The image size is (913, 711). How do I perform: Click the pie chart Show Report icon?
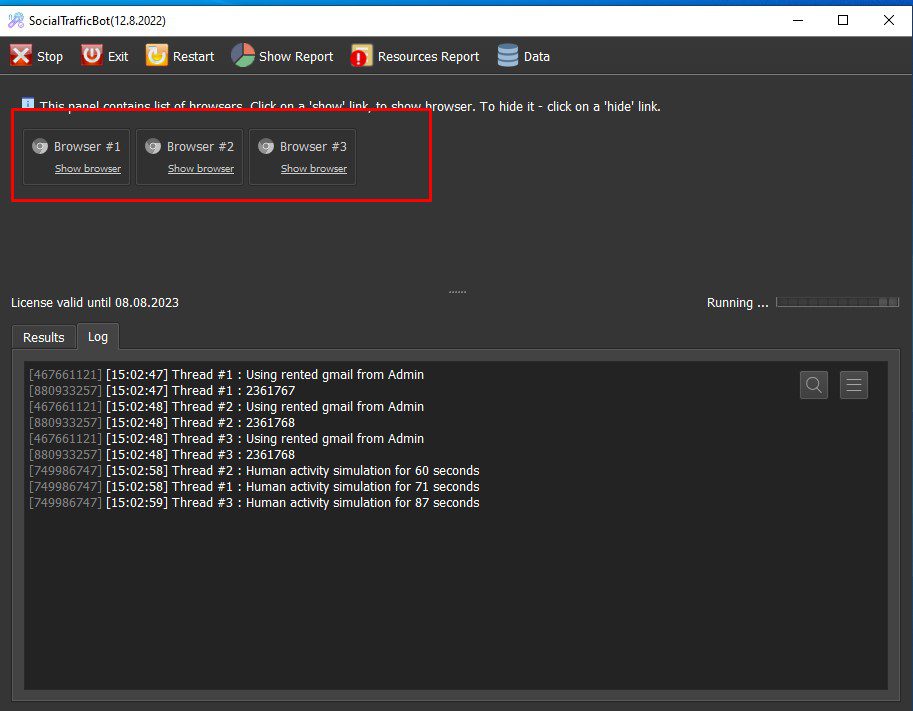coord(243,56)
